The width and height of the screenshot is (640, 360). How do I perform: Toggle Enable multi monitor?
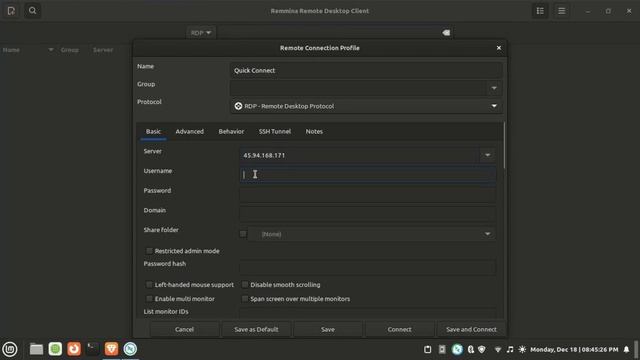[149, 299]
